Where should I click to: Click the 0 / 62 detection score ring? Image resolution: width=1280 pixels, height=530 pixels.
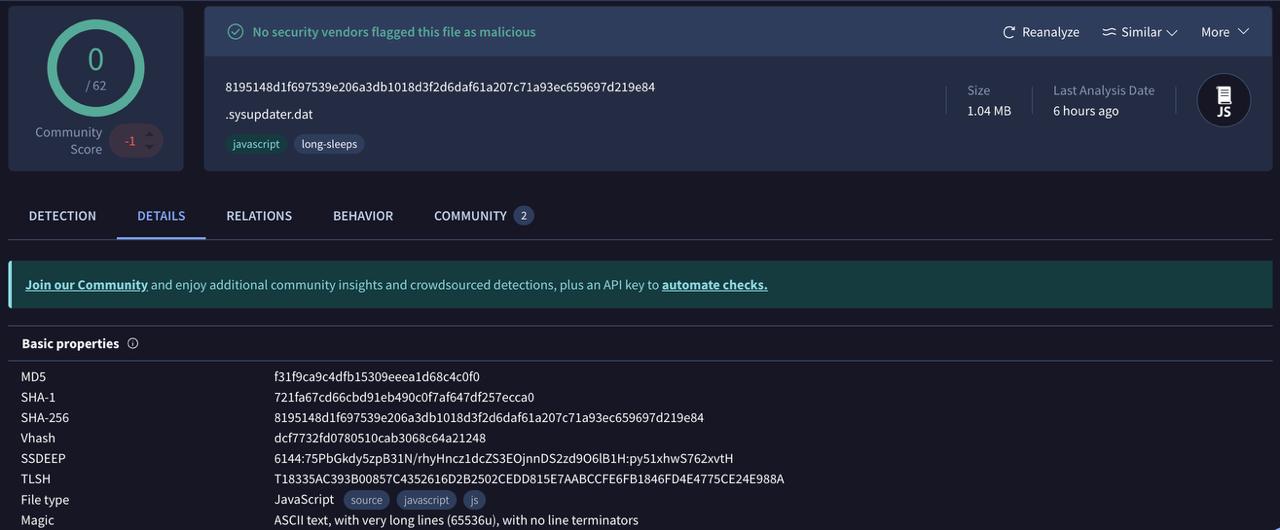pyautogui.click(x=96, y=68)
